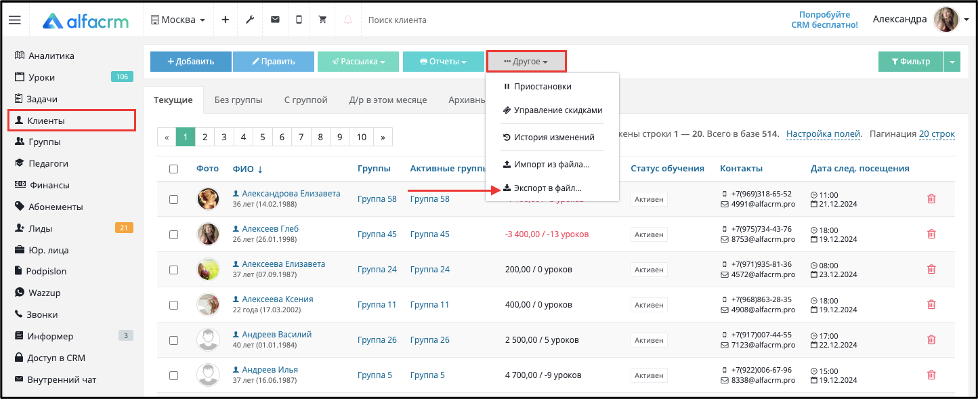Image resolution: width=979 pixels, height=400 pixels.
Task: Select Управление скидками in the menu
Action: click(552, 110)
